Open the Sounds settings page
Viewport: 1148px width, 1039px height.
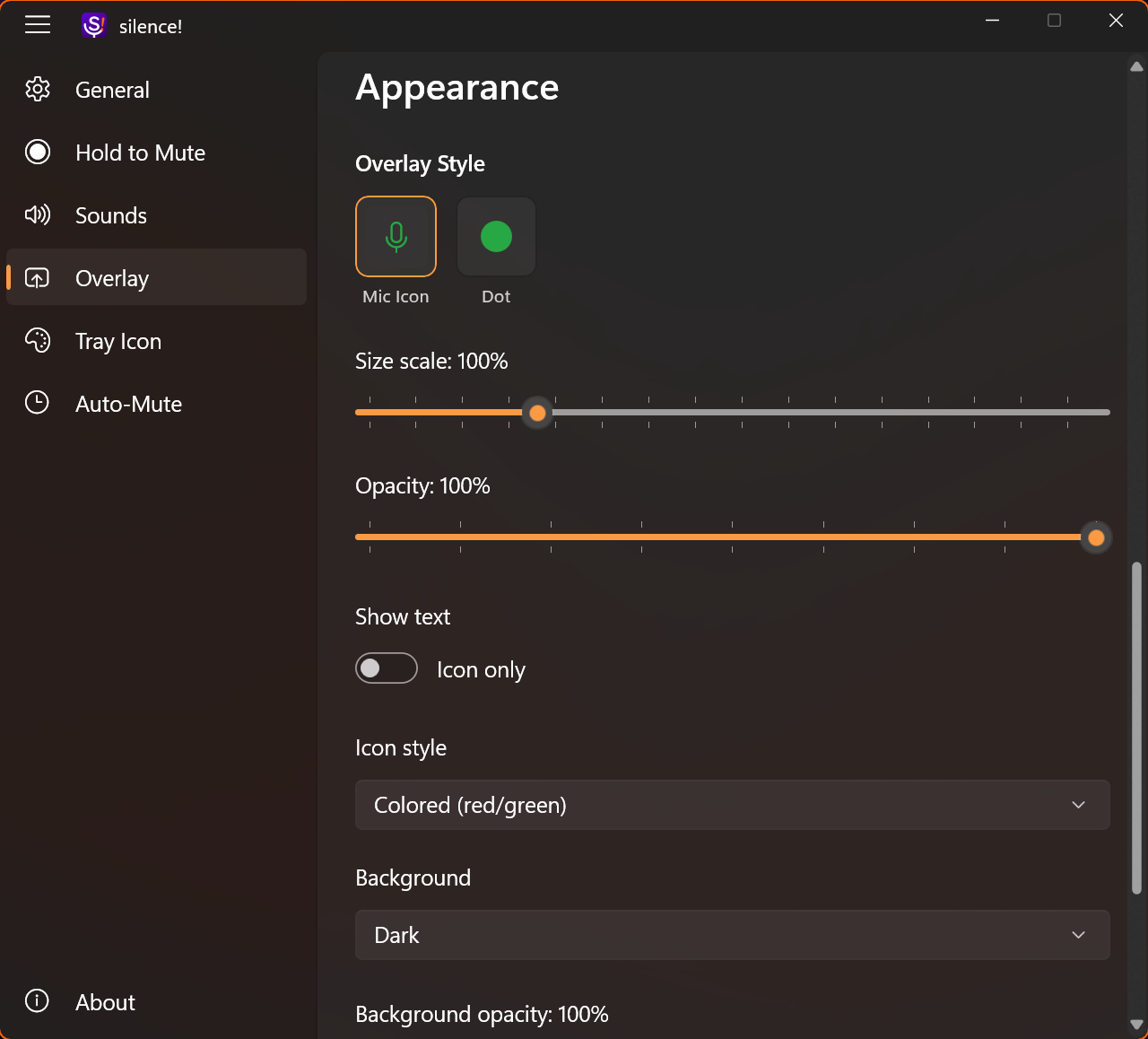pos(111,215)
